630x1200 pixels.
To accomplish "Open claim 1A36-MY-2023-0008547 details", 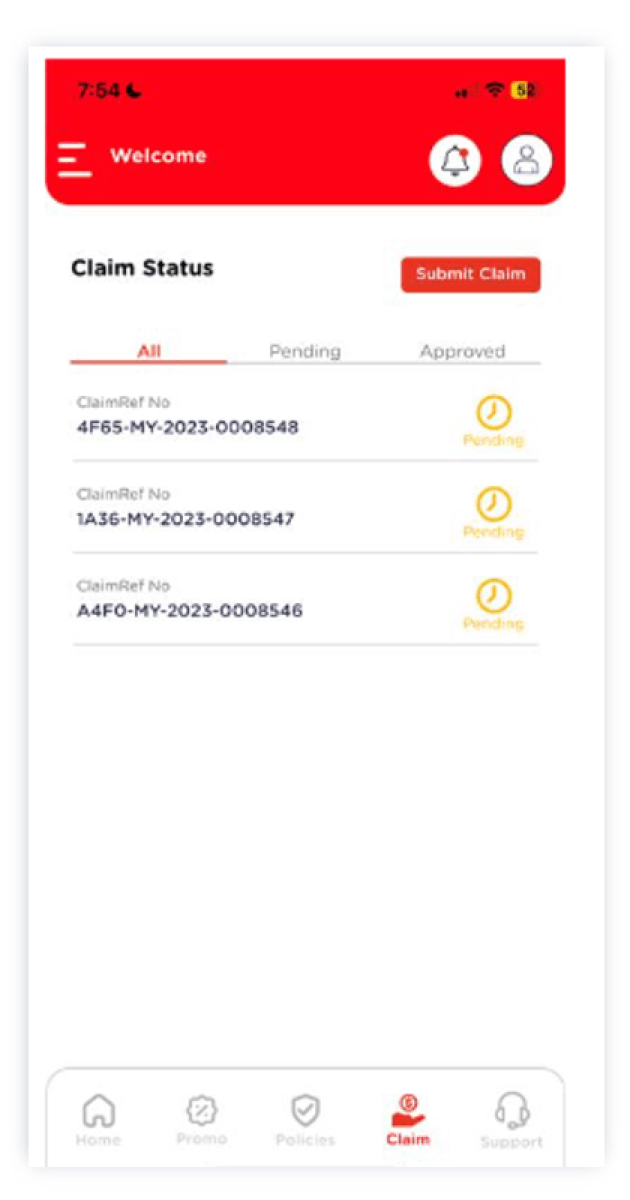I will [186, 518].
